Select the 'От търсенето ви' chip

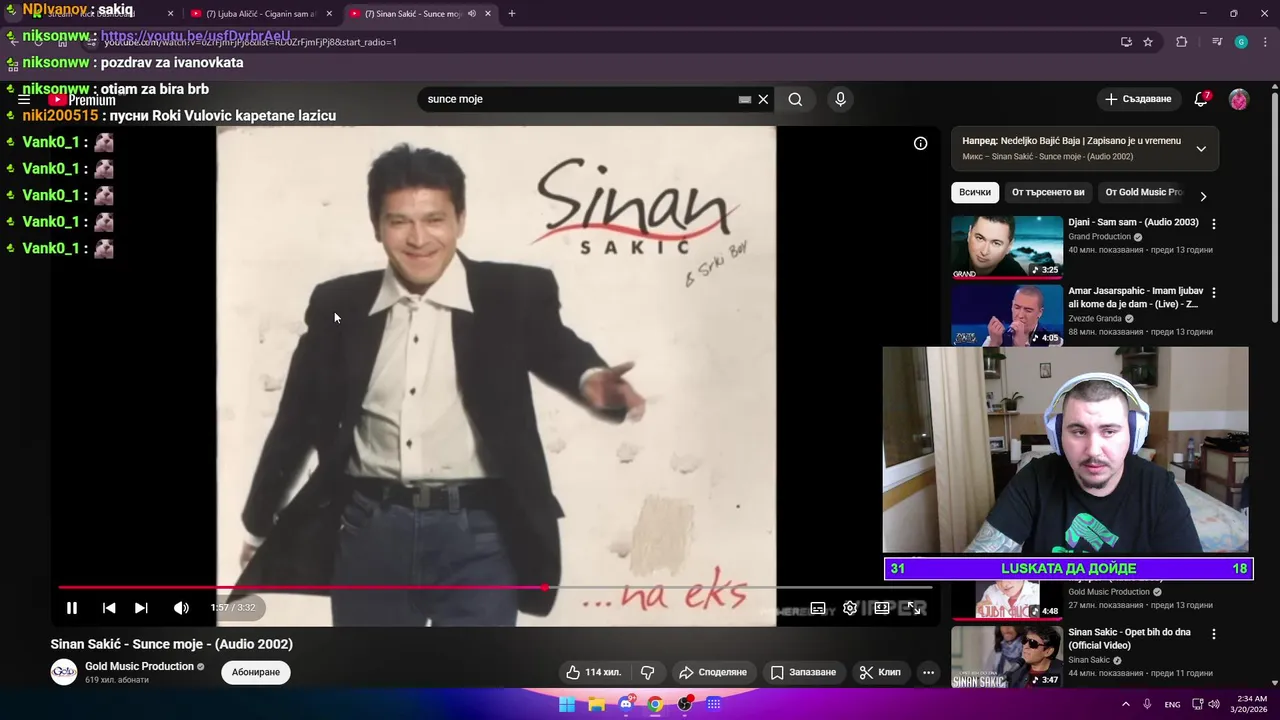1048,192
